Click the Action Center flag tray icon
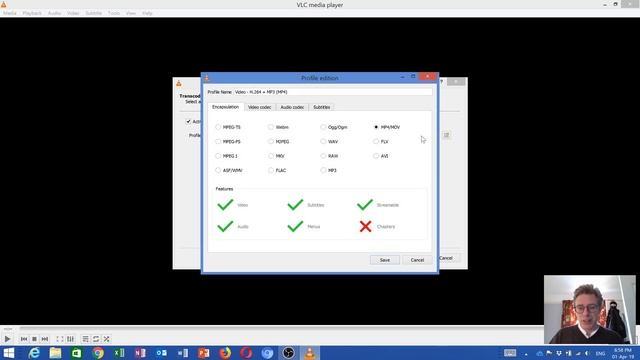The image size is (640, 360). [549, 353]
